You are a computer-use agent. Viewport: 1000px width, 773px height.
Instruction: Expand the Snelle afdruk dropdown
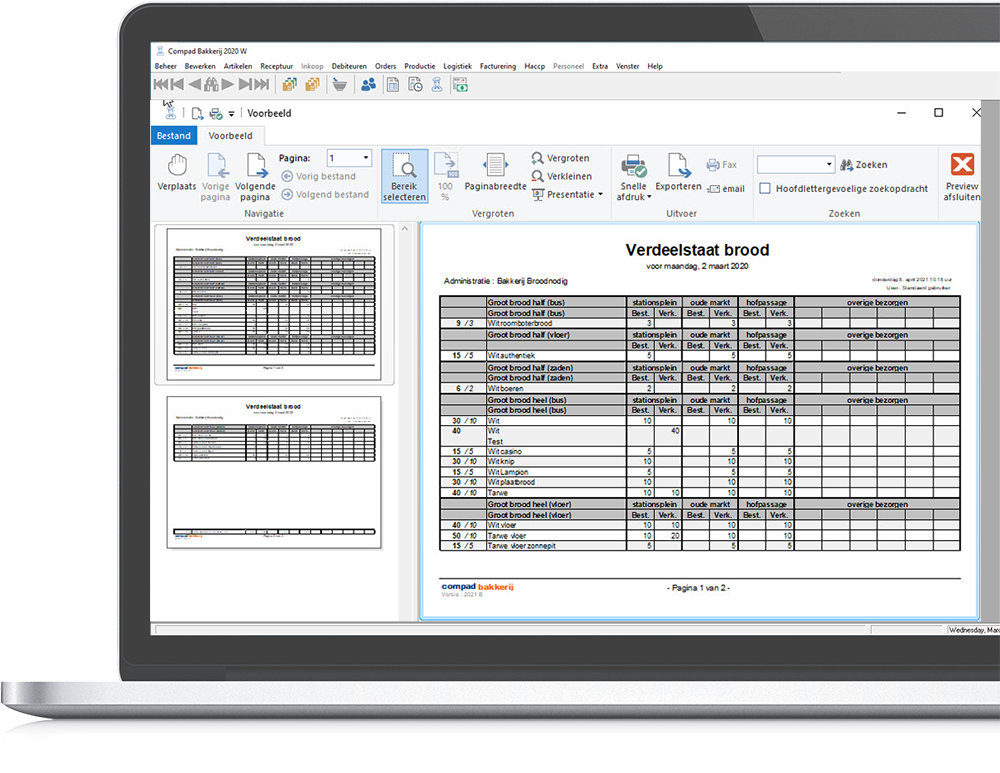[x=649, y=197]
